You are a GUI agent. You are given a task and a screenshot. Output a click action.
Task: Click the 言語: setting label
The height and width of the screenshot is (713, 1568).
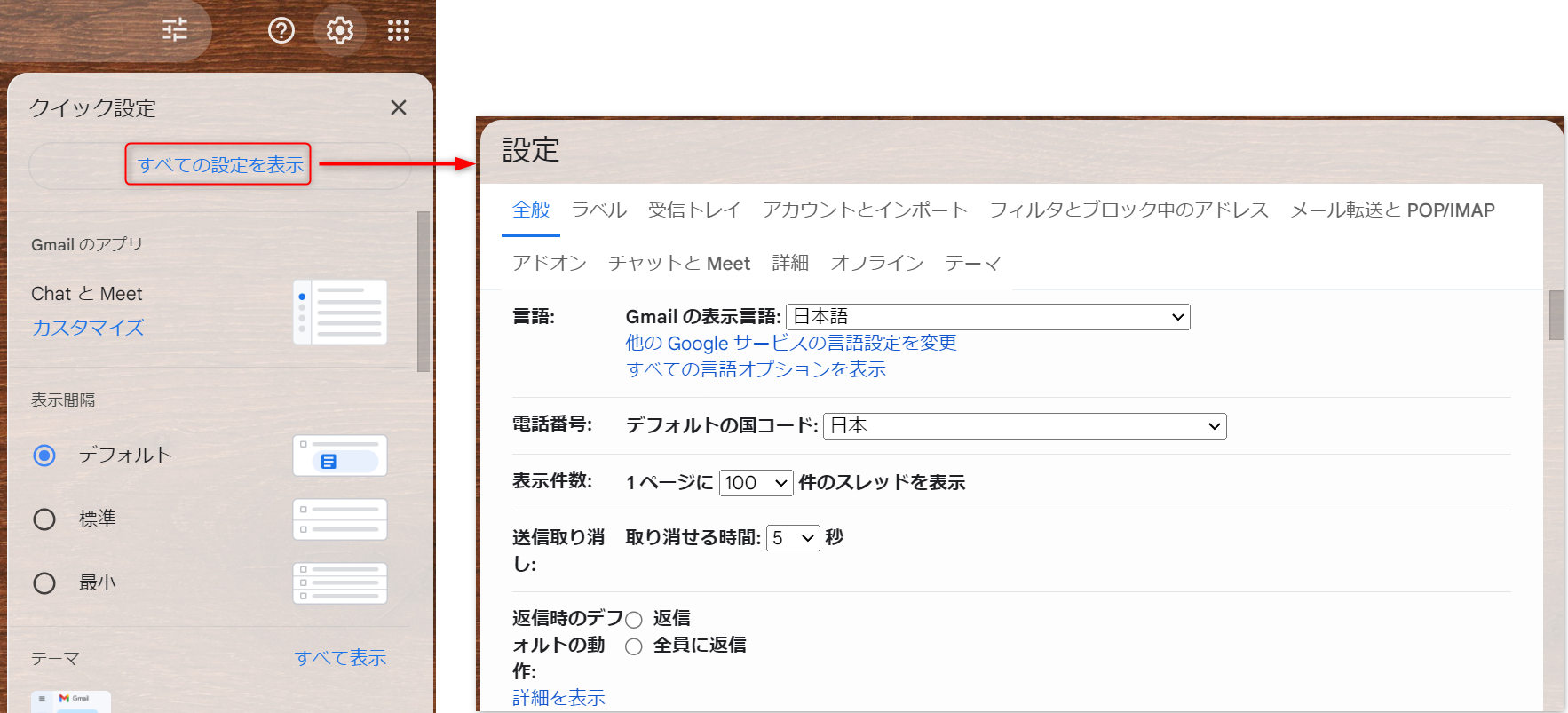click(534, 316)
